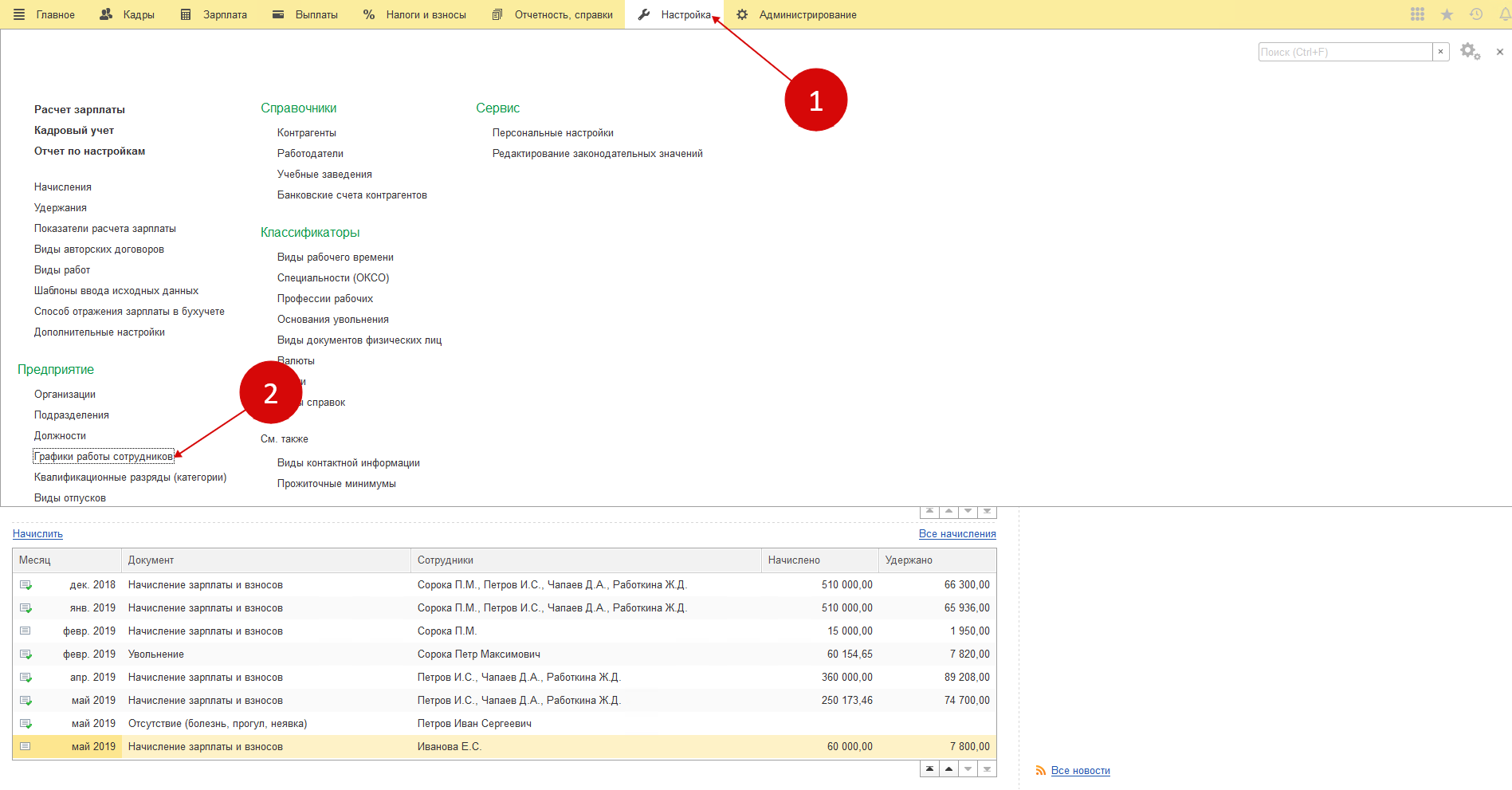Image resolution: width=1512 pixels, height=790 pixels.
Task: Open Организации under Предприятие
Action: point(65,394)
